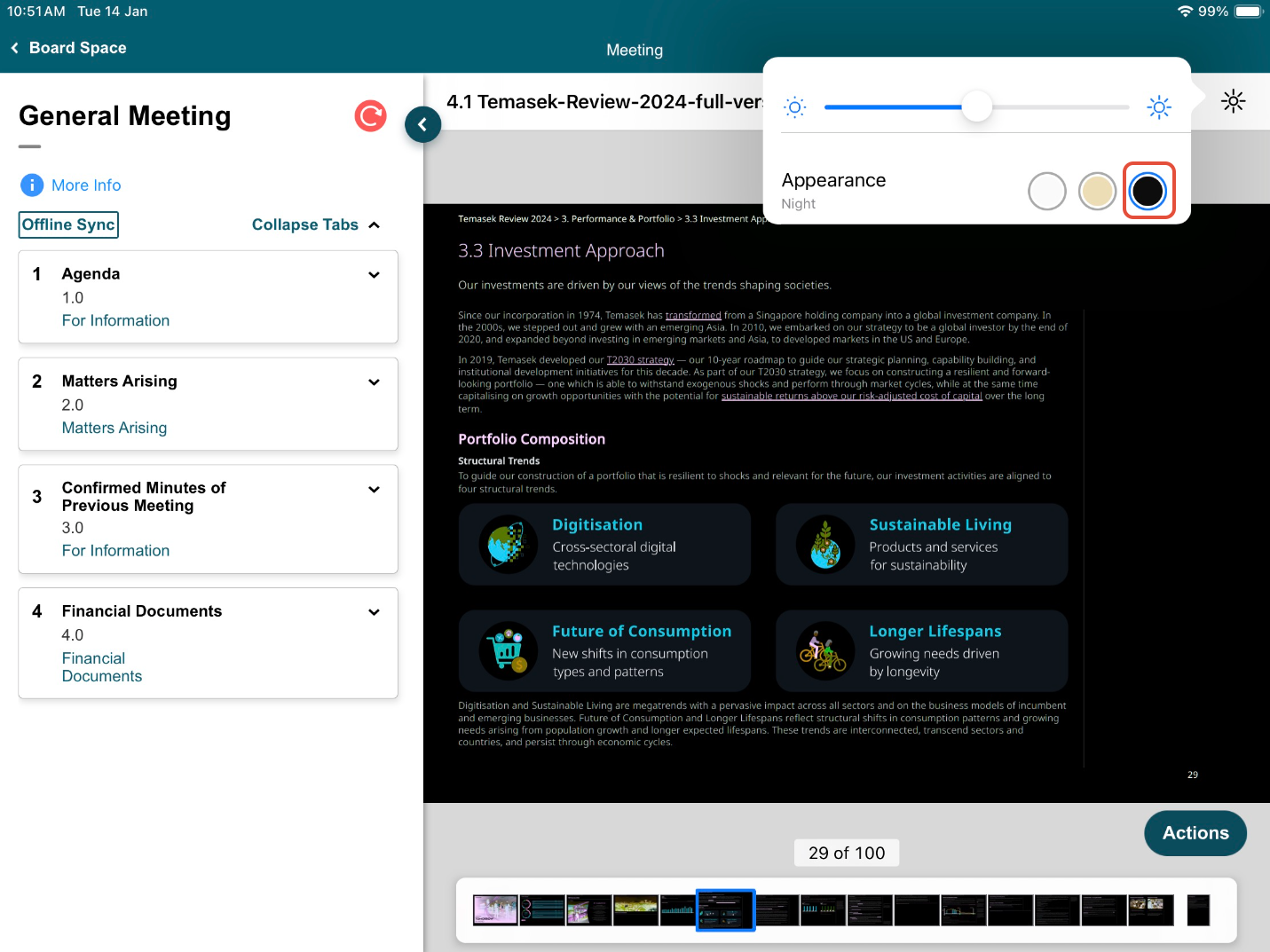Click the Sustainable Living plant globe icon
Screen dimensions: 1270x952
click(x=825, y=544)
